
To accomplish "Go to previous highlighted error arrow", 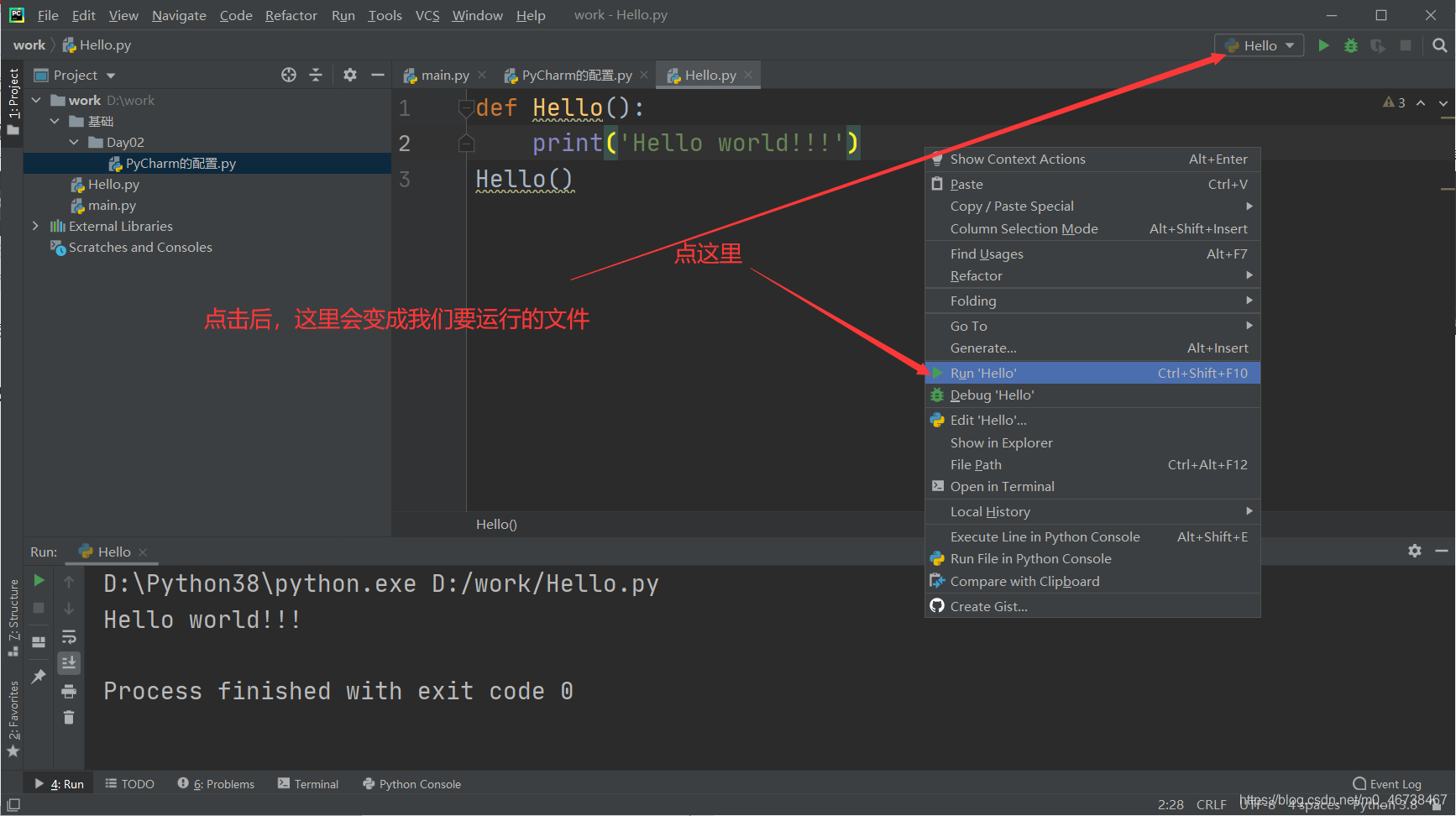I will [x=1421, y=102].
